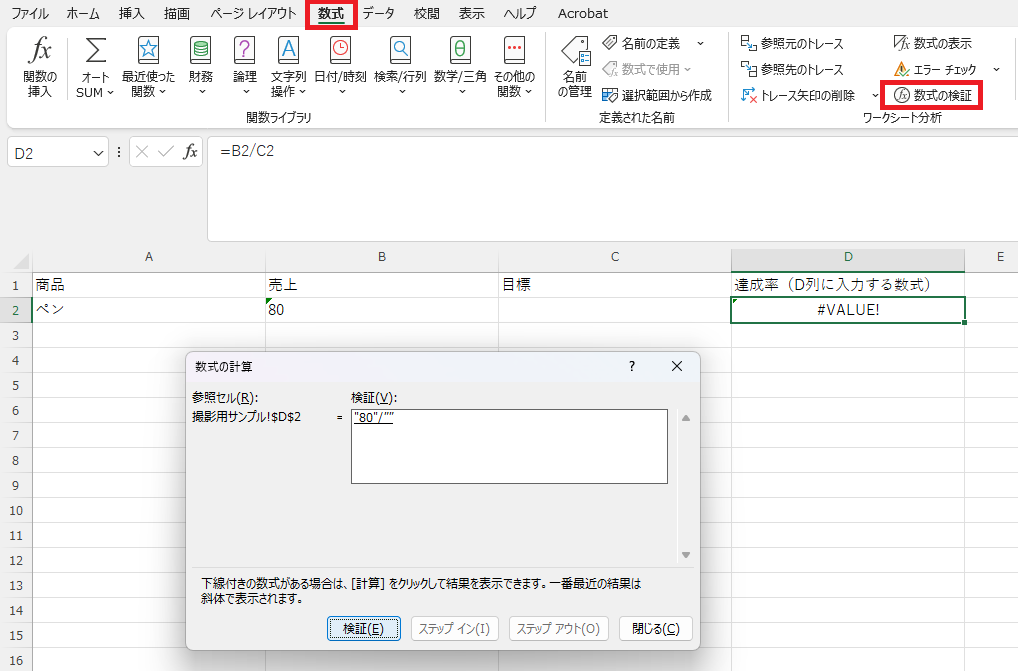Viewport: 1018px width, 671px height.
Task: Click Evaluate Formula (数式の検証) in ribbon
Action: [x=933, y=95]
